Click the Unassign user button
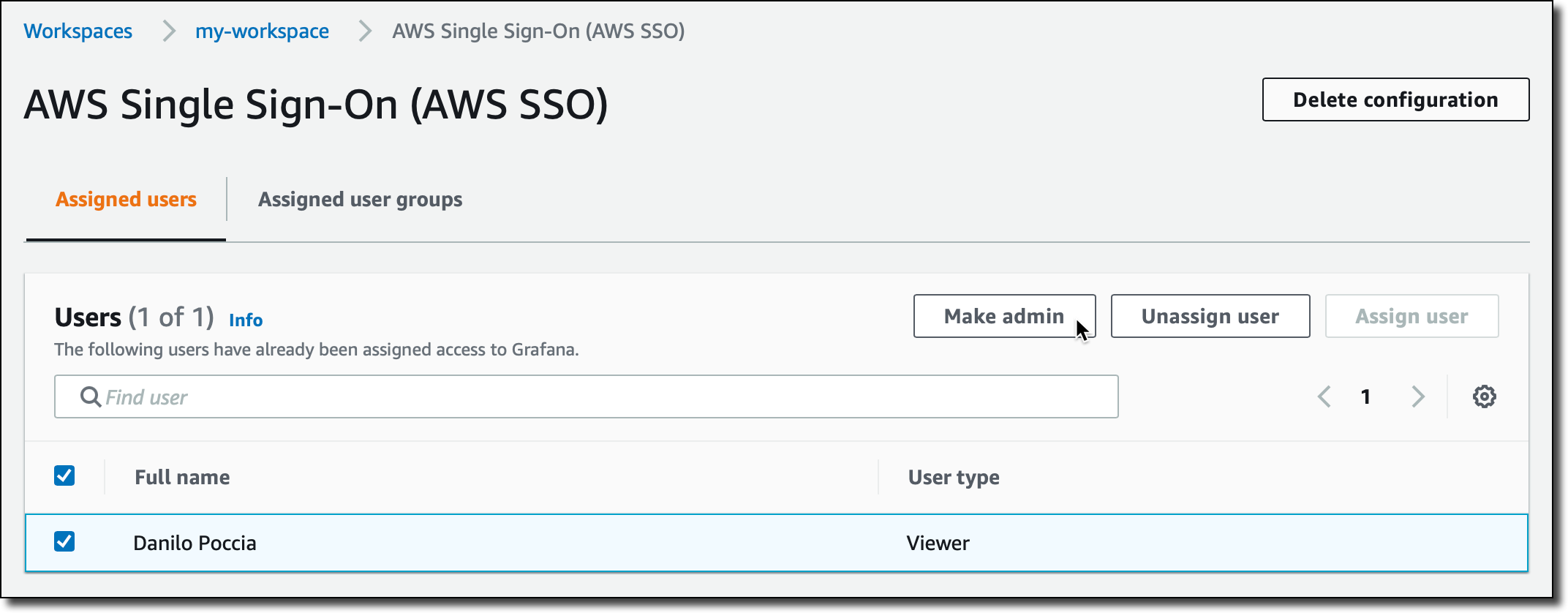 (x=1210, y=316)
